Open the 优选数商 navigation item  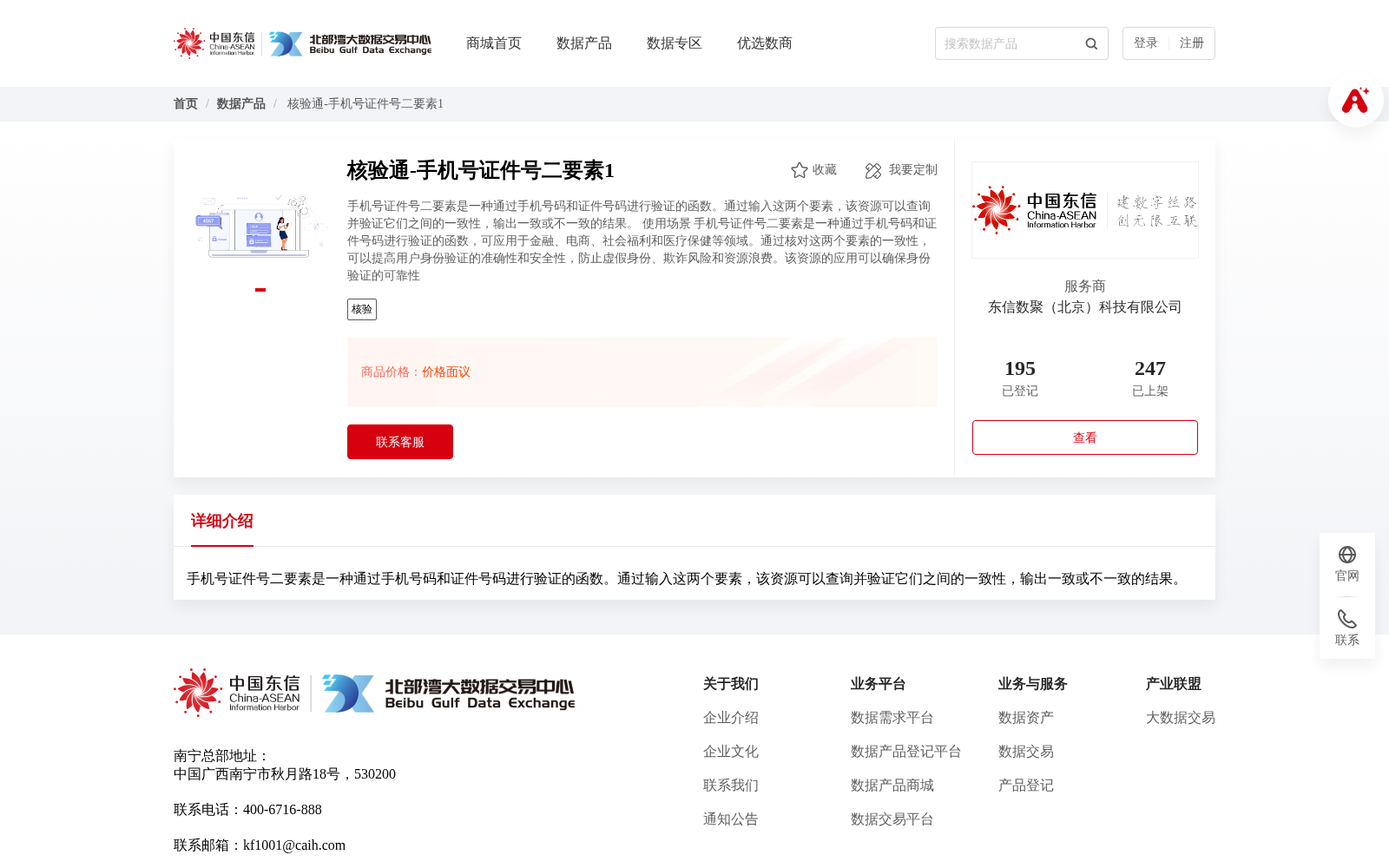pos(765,43)
